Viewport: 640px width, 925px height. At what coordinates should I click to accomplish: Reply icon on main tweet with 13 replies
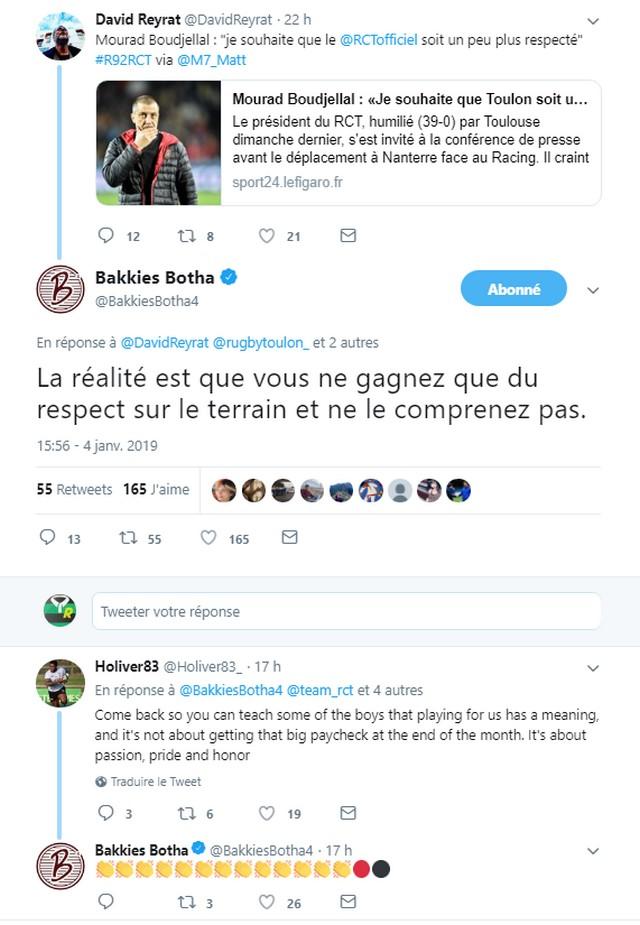click(47, 537)
